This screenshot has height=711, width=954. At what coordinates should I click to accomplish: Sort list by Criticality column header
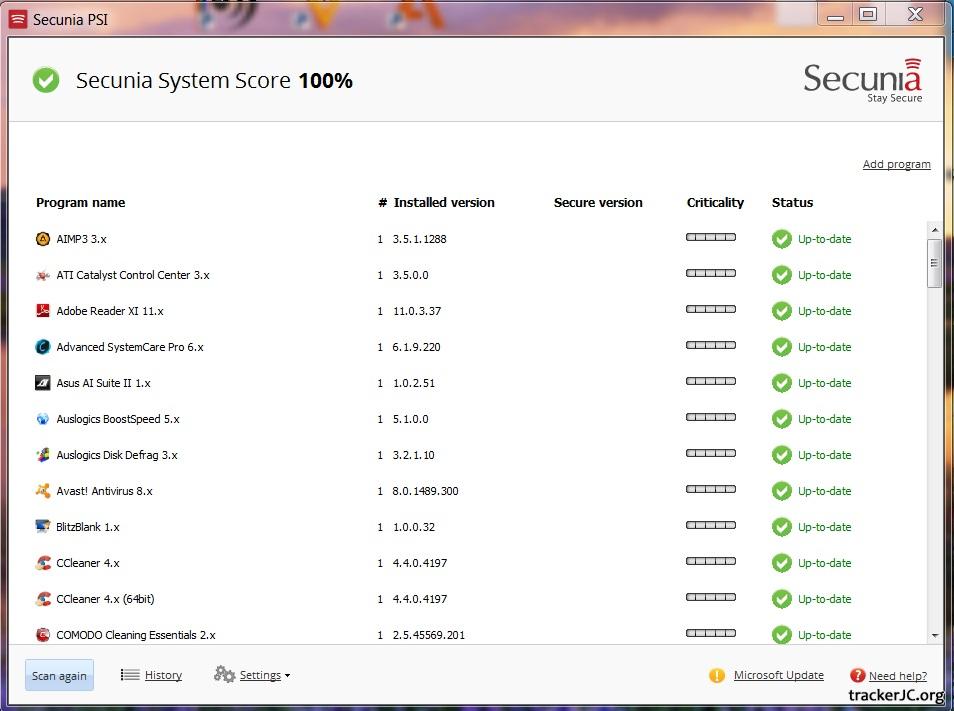(715, 202)
